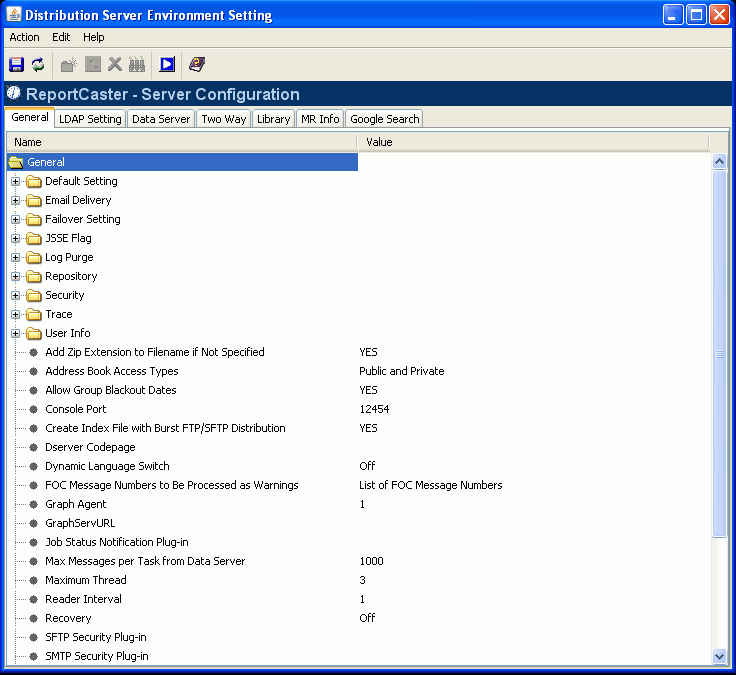Click the Failover Setting folder icon
Screen dimensions: 736x675
(x=34, y=220)
